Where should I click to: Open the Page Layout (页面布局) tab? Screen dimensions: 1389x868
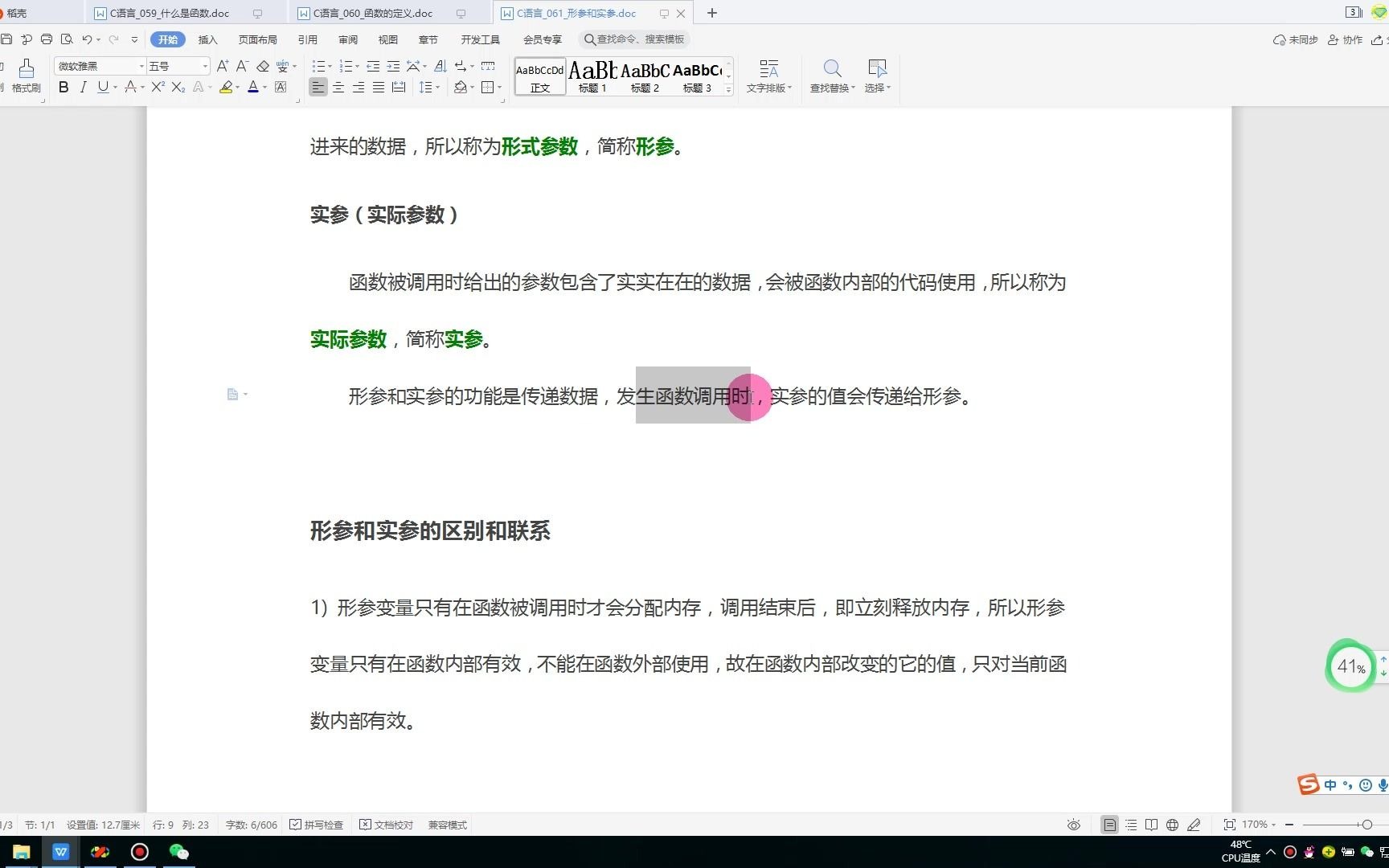tap(257, 39)
